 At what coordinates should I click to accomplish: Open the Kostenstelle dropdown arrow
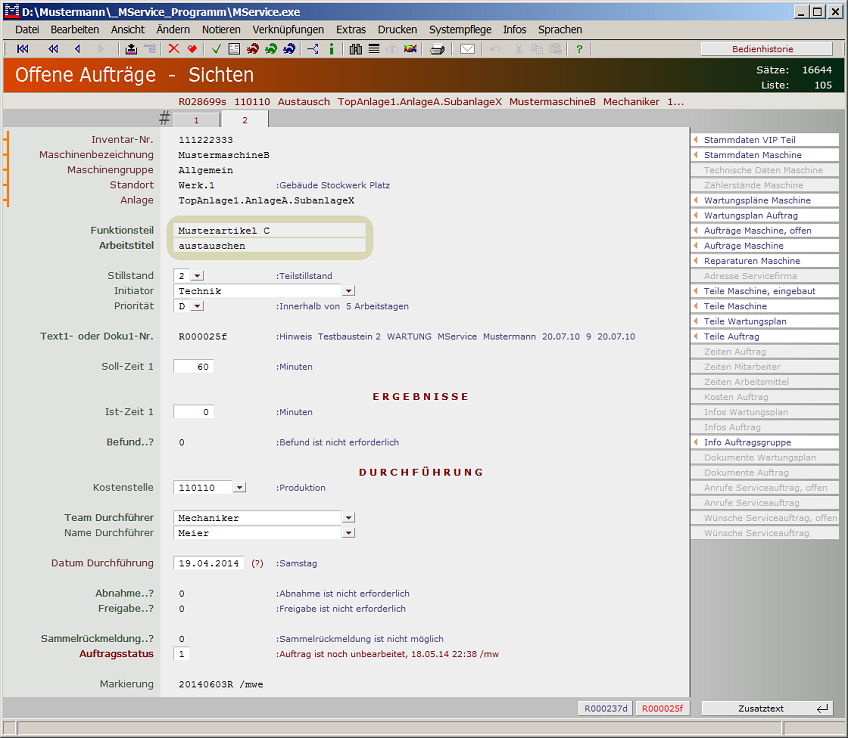pos(239,488)
